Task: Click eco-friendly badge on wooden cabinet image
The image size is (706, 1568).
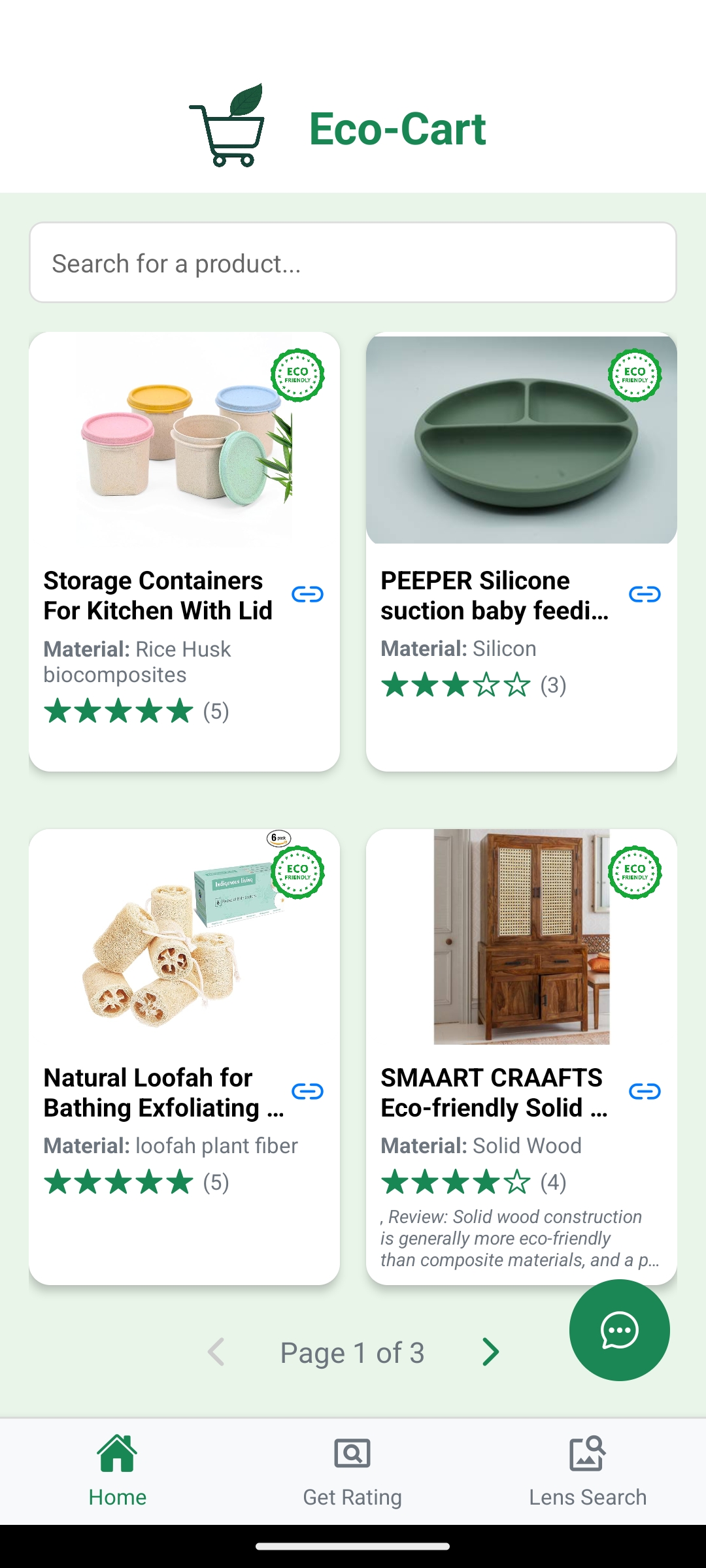Action: [x=635, y=872]
